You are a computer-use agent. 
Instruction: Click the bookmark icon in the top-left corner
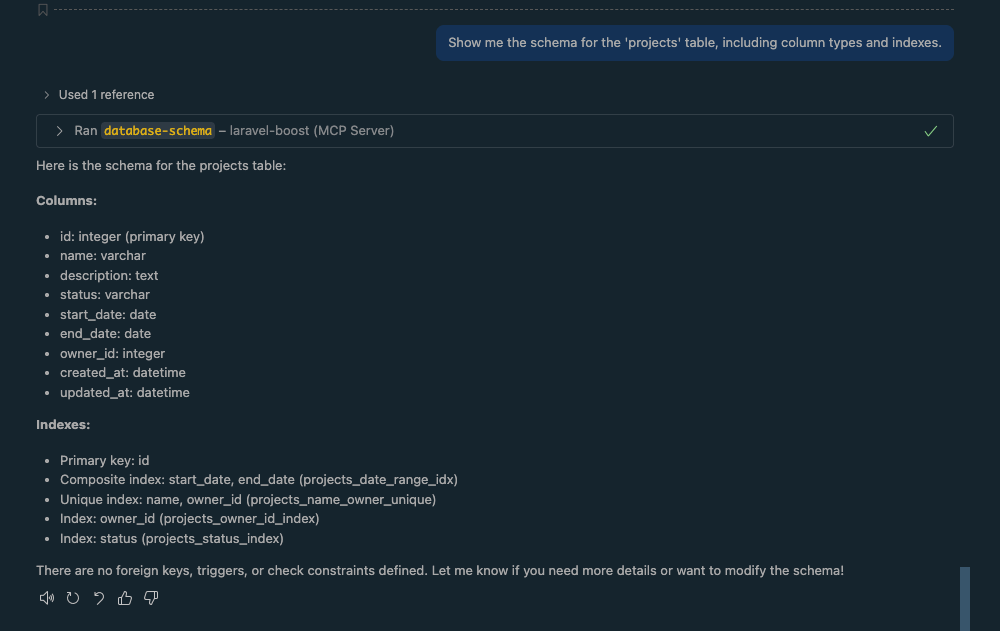click(x=42, y=9)
